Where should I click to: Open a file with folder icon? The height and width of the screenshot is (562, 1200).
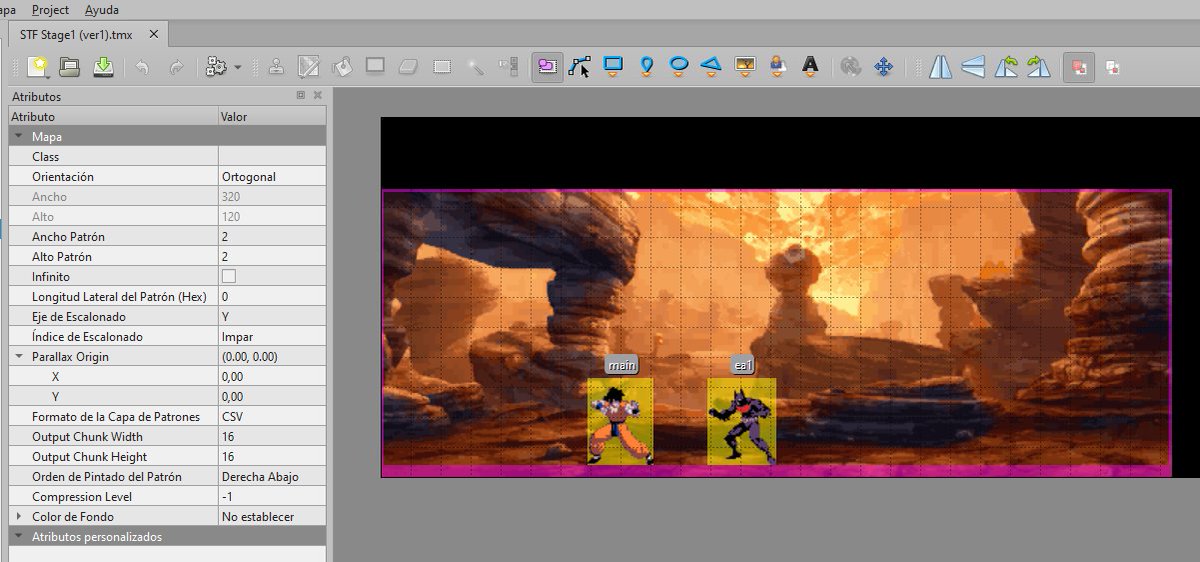click(70, 67)
